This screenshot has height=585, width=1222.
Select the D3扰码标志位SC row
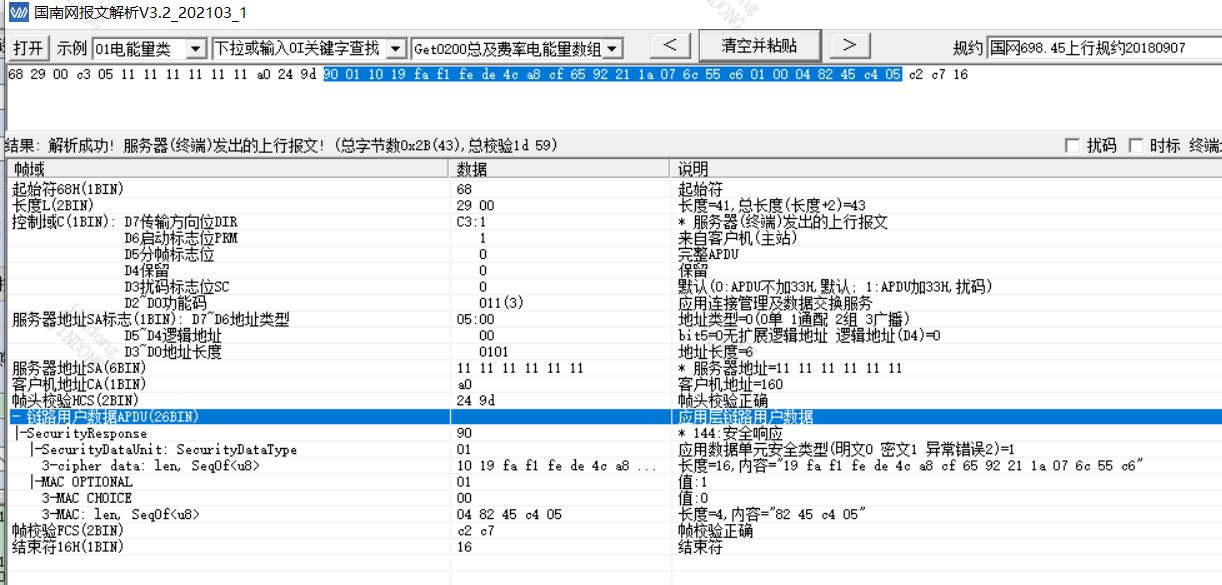click(x=615, y=286)
